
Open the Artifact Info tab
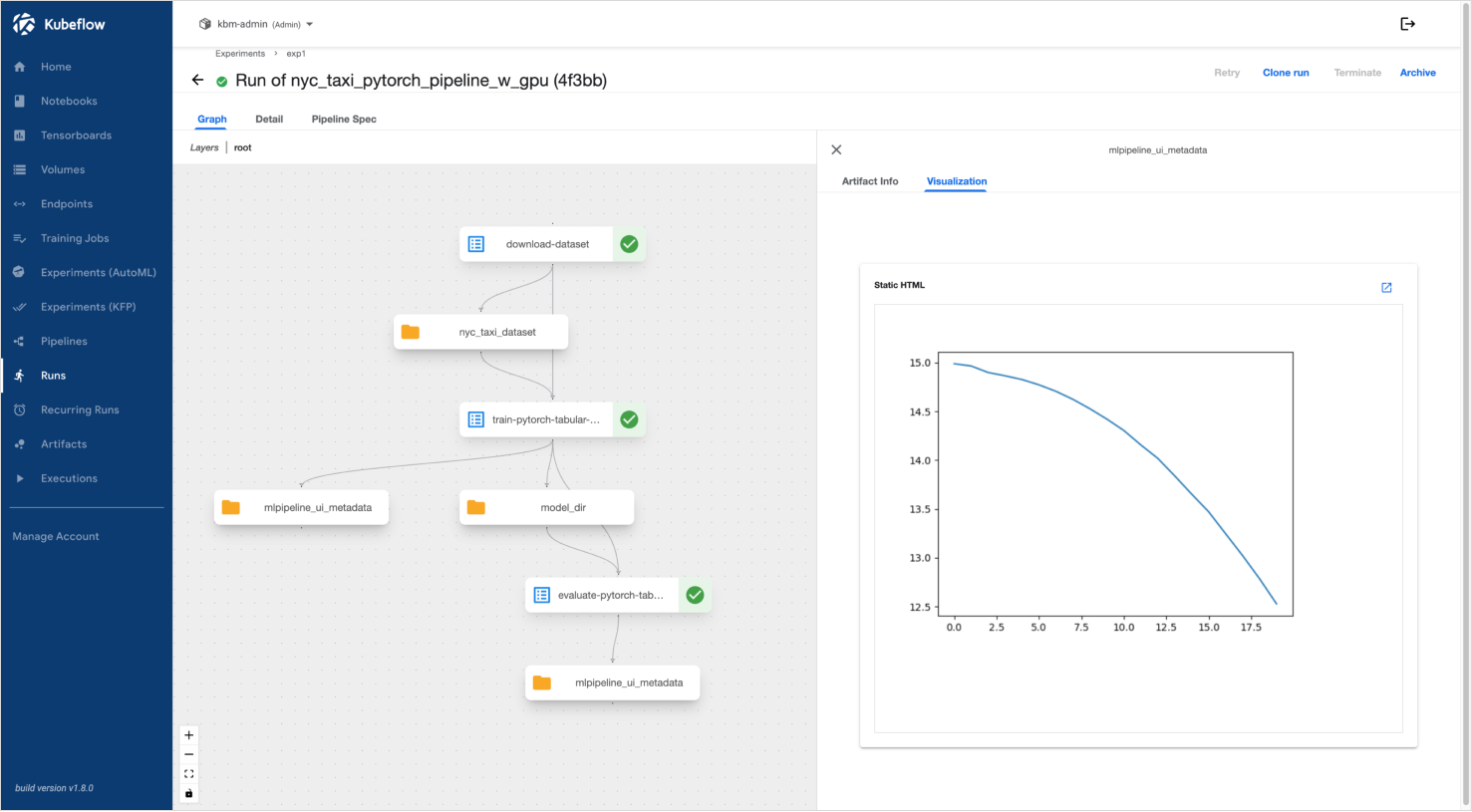(870, 181)
